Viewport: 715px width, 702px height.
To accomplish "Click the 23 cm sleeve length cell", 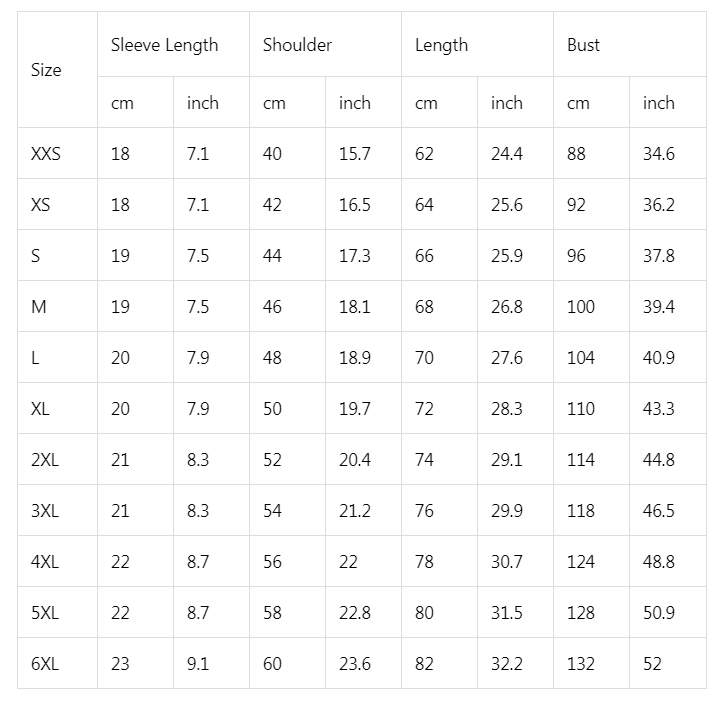I will (120, 664).
